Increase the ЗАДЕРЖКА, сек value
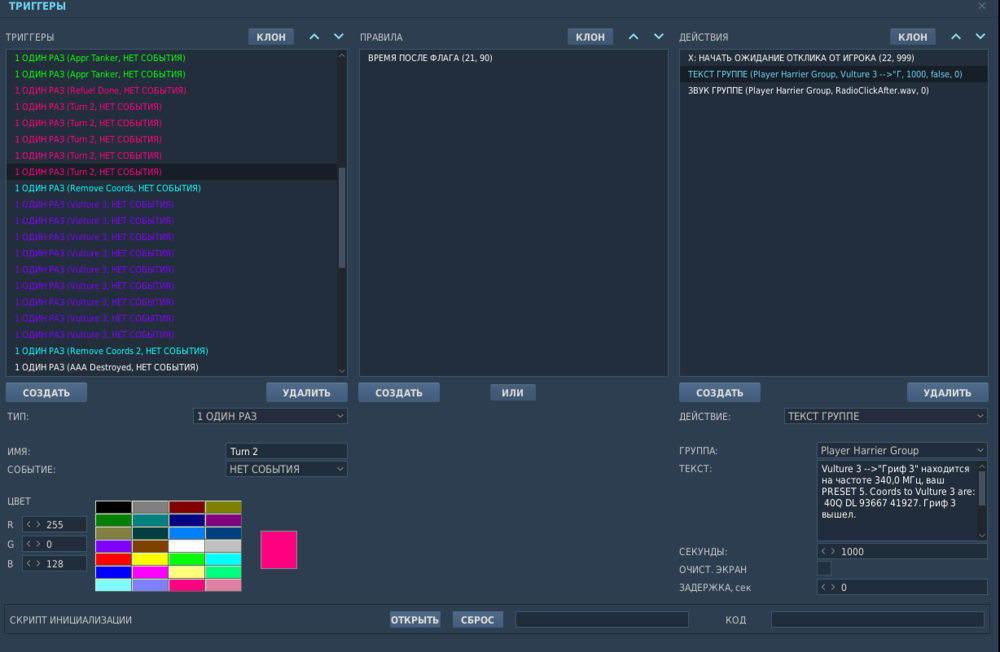 tap(833, 587)
